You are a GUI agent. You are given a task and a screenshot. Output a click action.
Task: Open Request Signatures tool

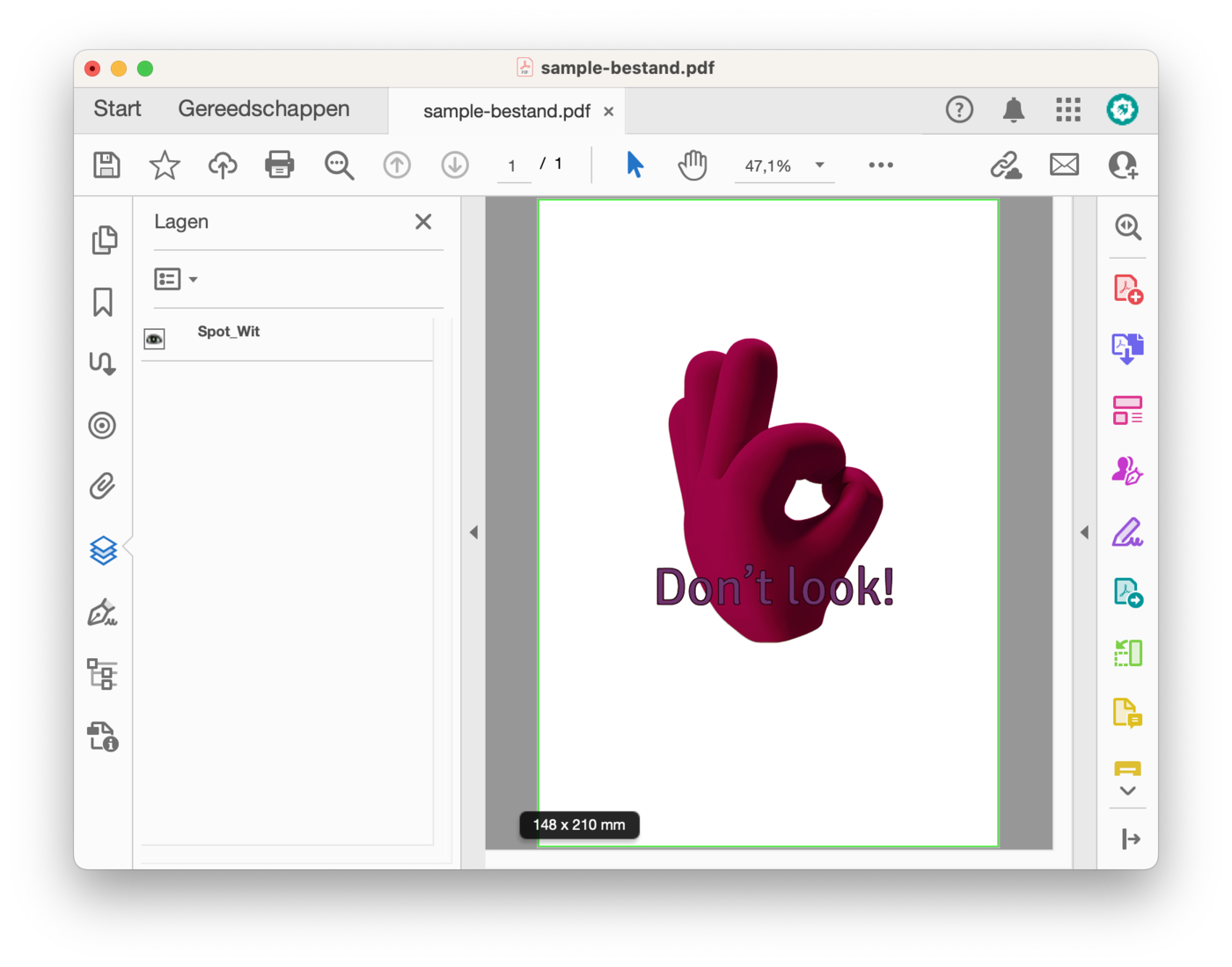point(1127,471)
